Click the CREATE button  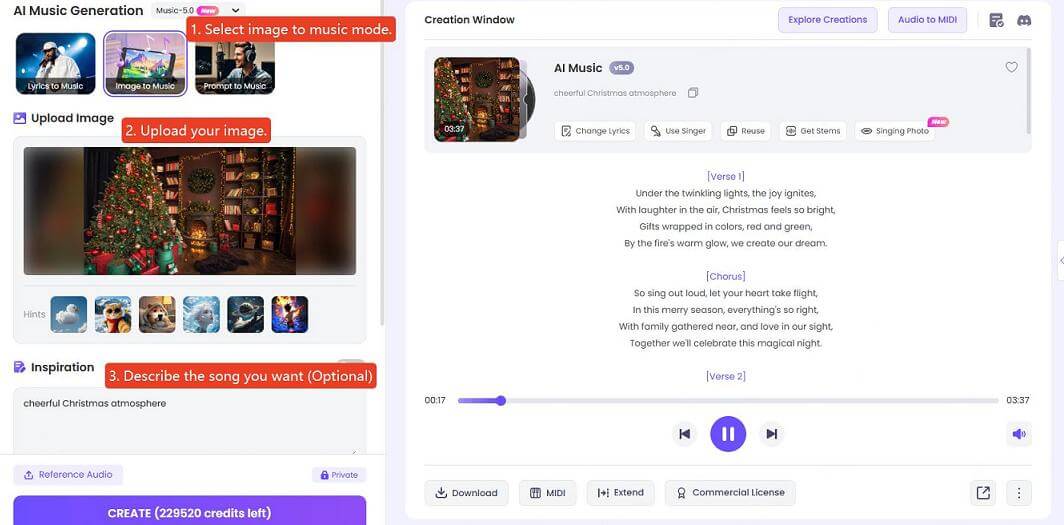click(x=189, y=512)
